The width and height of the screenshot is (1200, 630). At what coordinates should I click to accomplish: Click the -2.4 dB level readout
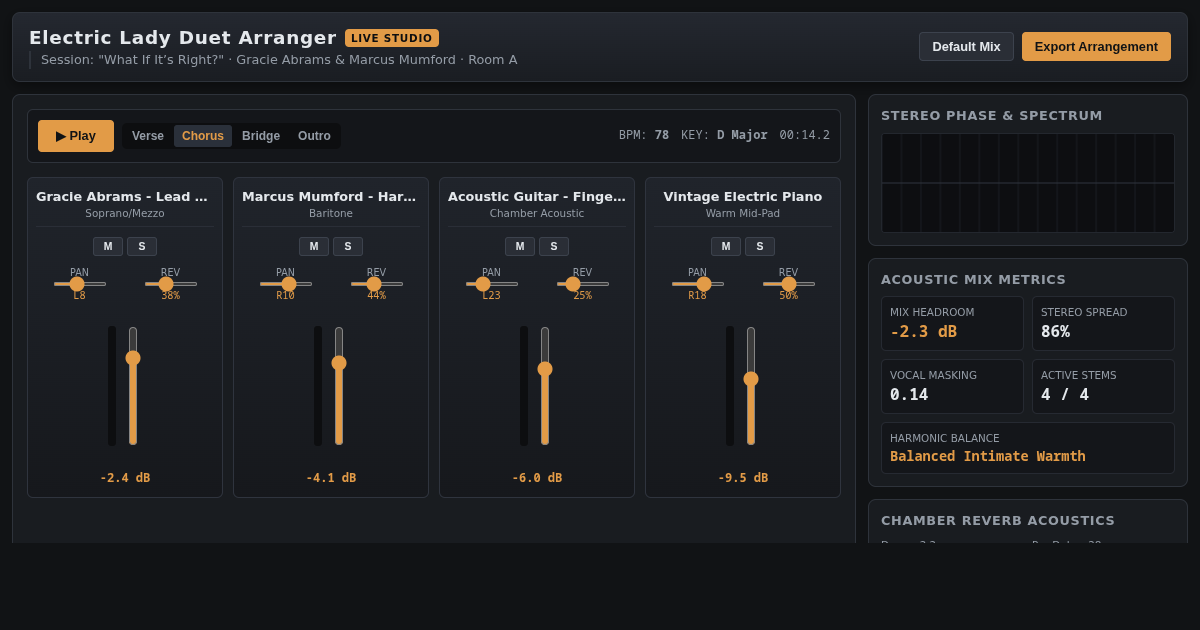click(x=125, y=478)
